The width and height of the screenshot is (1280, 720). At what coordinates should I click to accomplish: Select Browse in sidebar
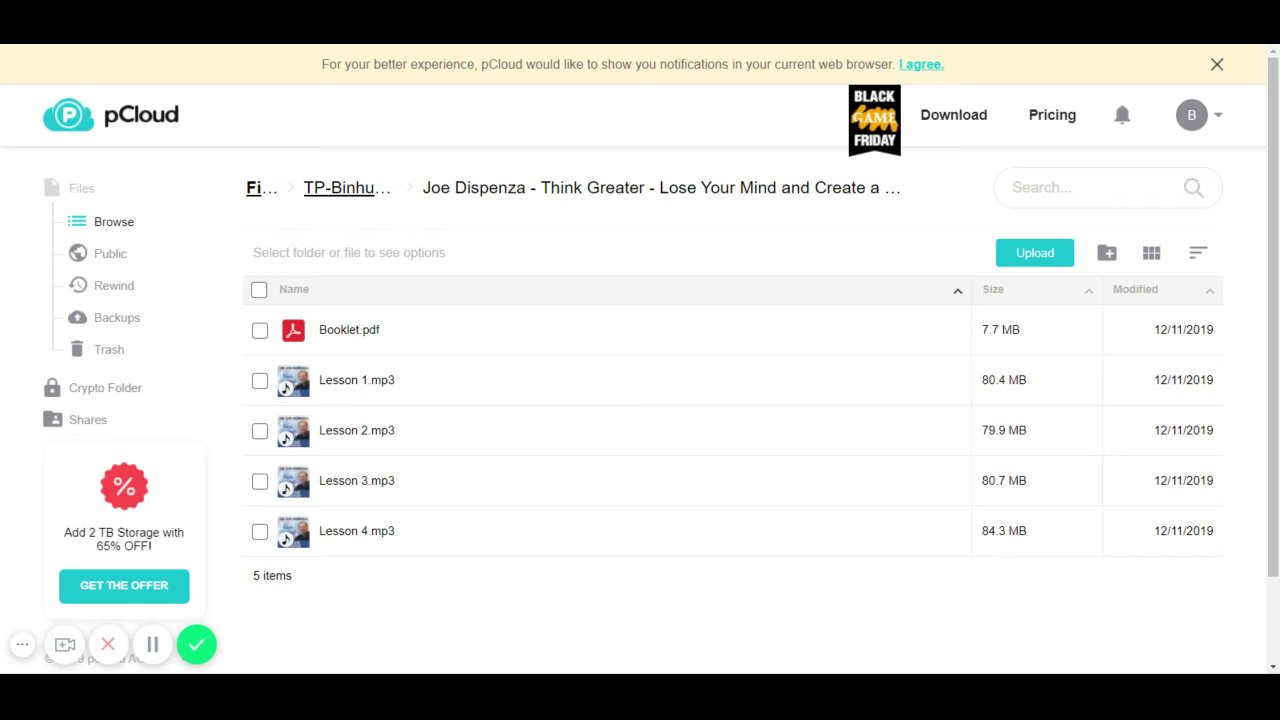(101, 222)
